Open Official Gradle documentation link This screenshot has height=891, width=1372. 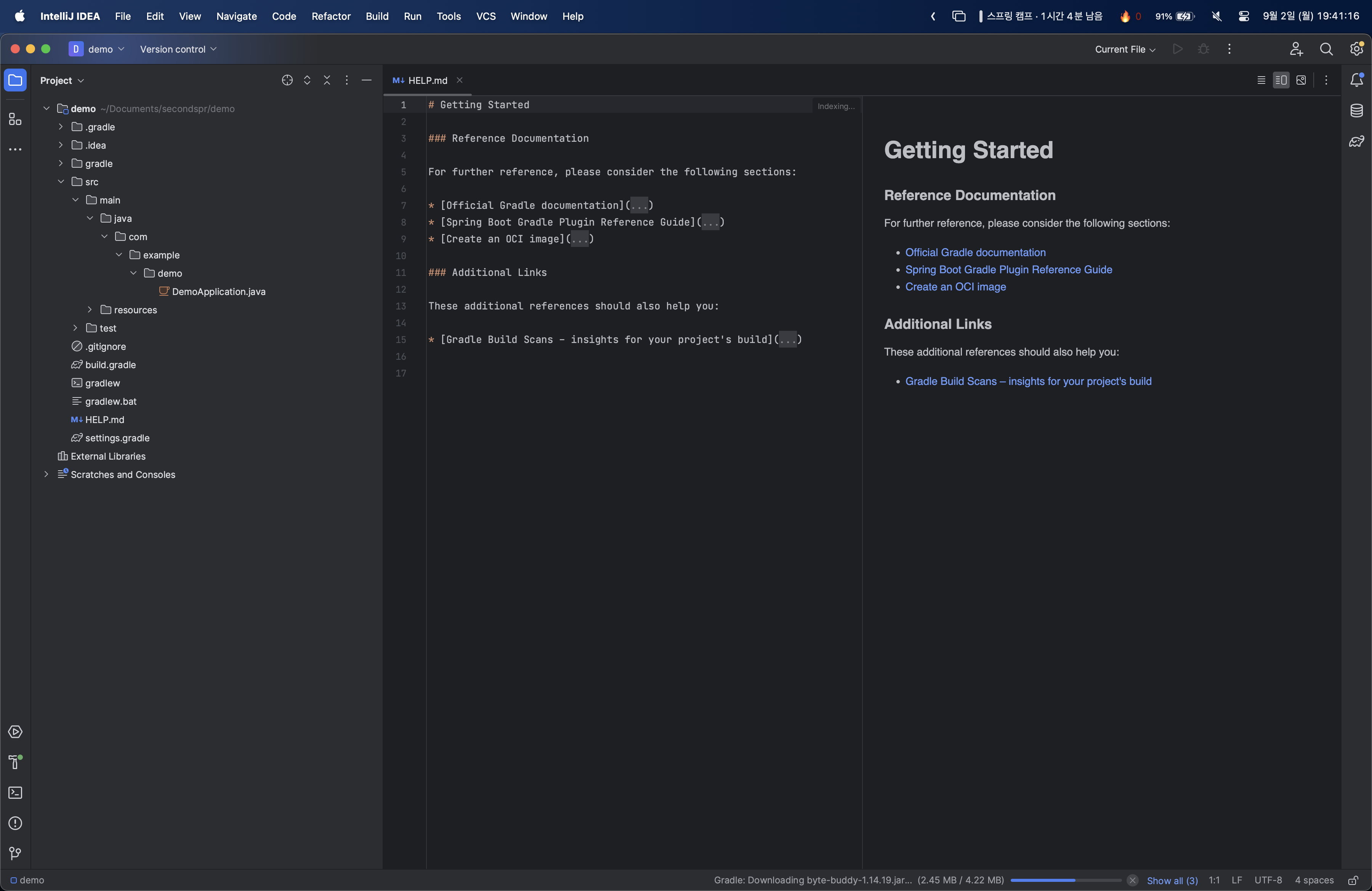pyautogui.click(x=975, y=252)
